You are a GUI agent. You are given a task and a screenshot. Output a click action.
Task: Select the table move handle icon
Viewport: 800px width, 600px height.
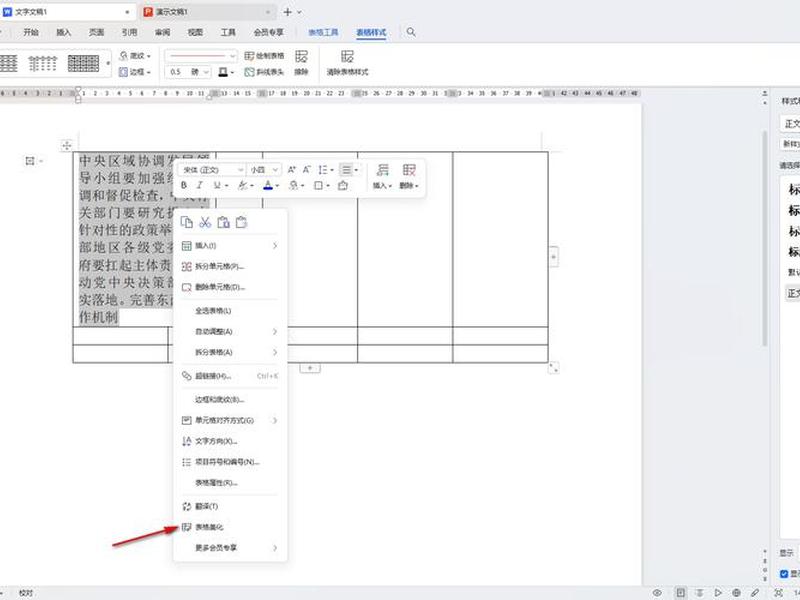click(x=67, y=145)
